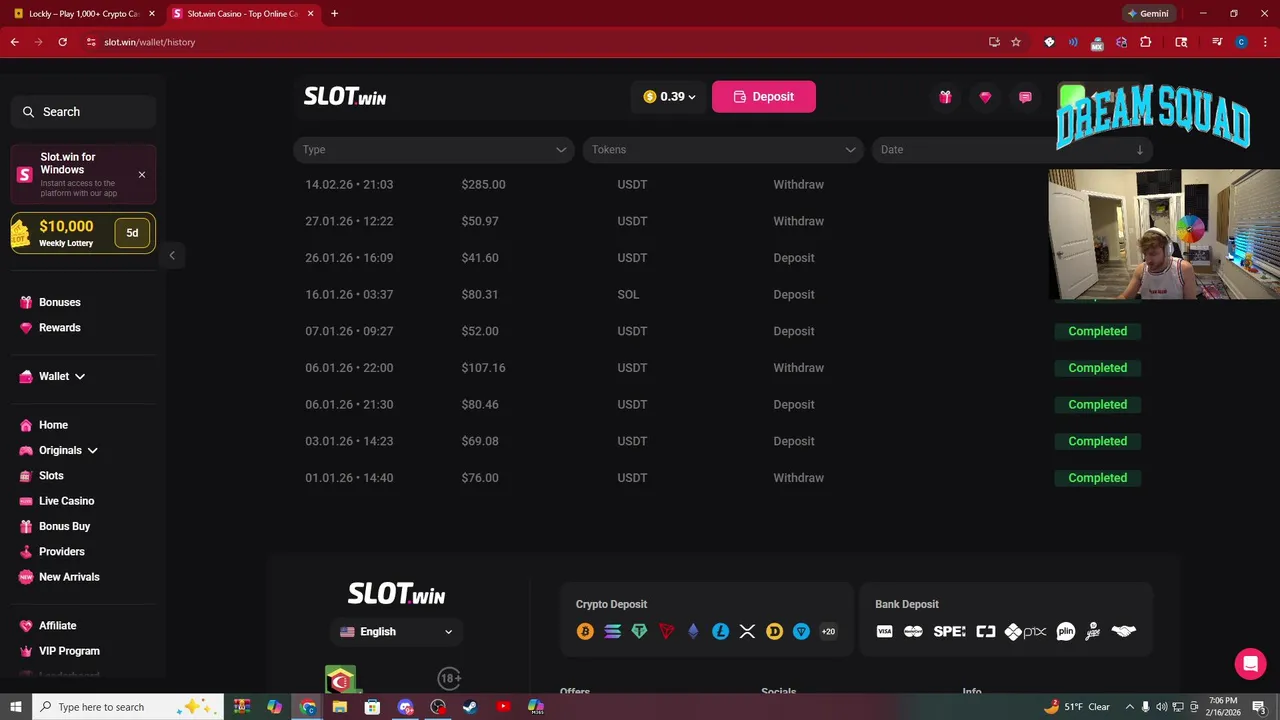Viewport: 1280px width, 720px height.
Task: Dismiss the Slot.win for Windows banner
Action: (142, 175)
